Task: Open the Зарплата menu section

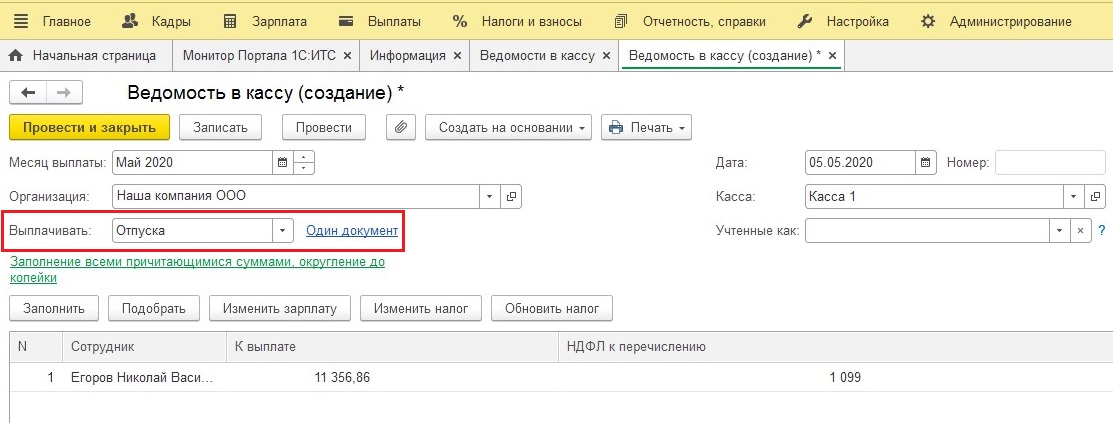Action: pos(265,21)
